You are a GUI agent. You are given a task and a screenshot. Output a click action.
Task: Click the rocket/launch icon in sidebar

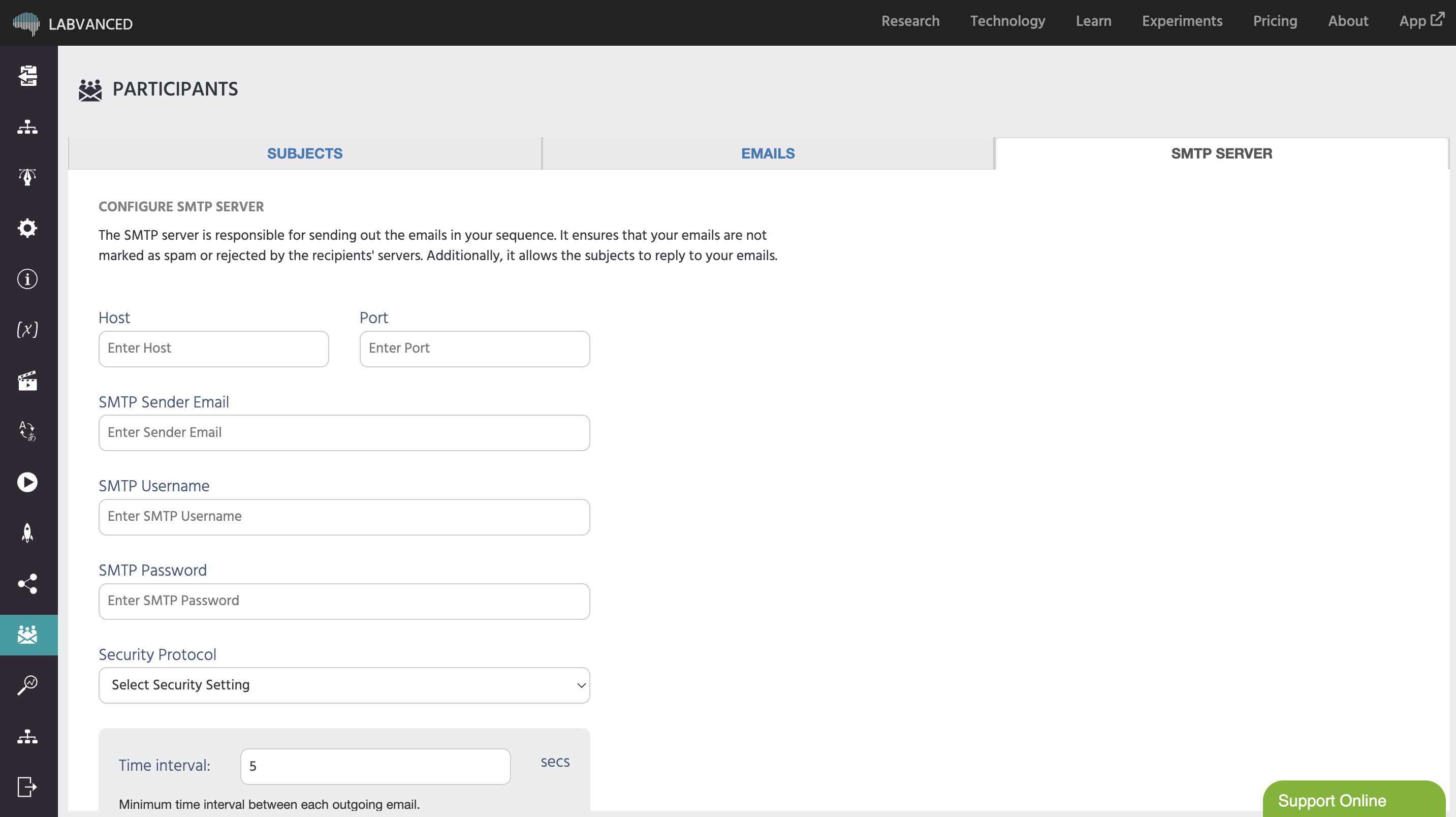pos(27,533)
